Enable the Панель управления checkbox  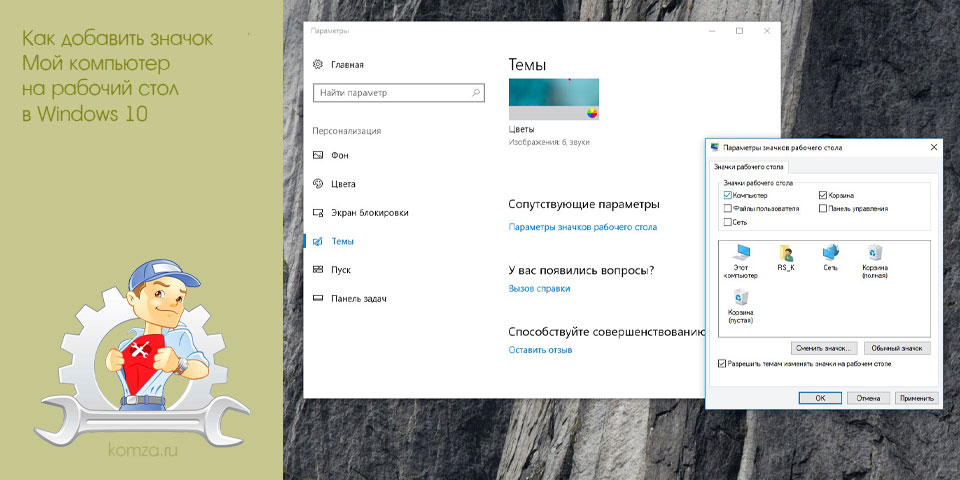click(823, 209)
